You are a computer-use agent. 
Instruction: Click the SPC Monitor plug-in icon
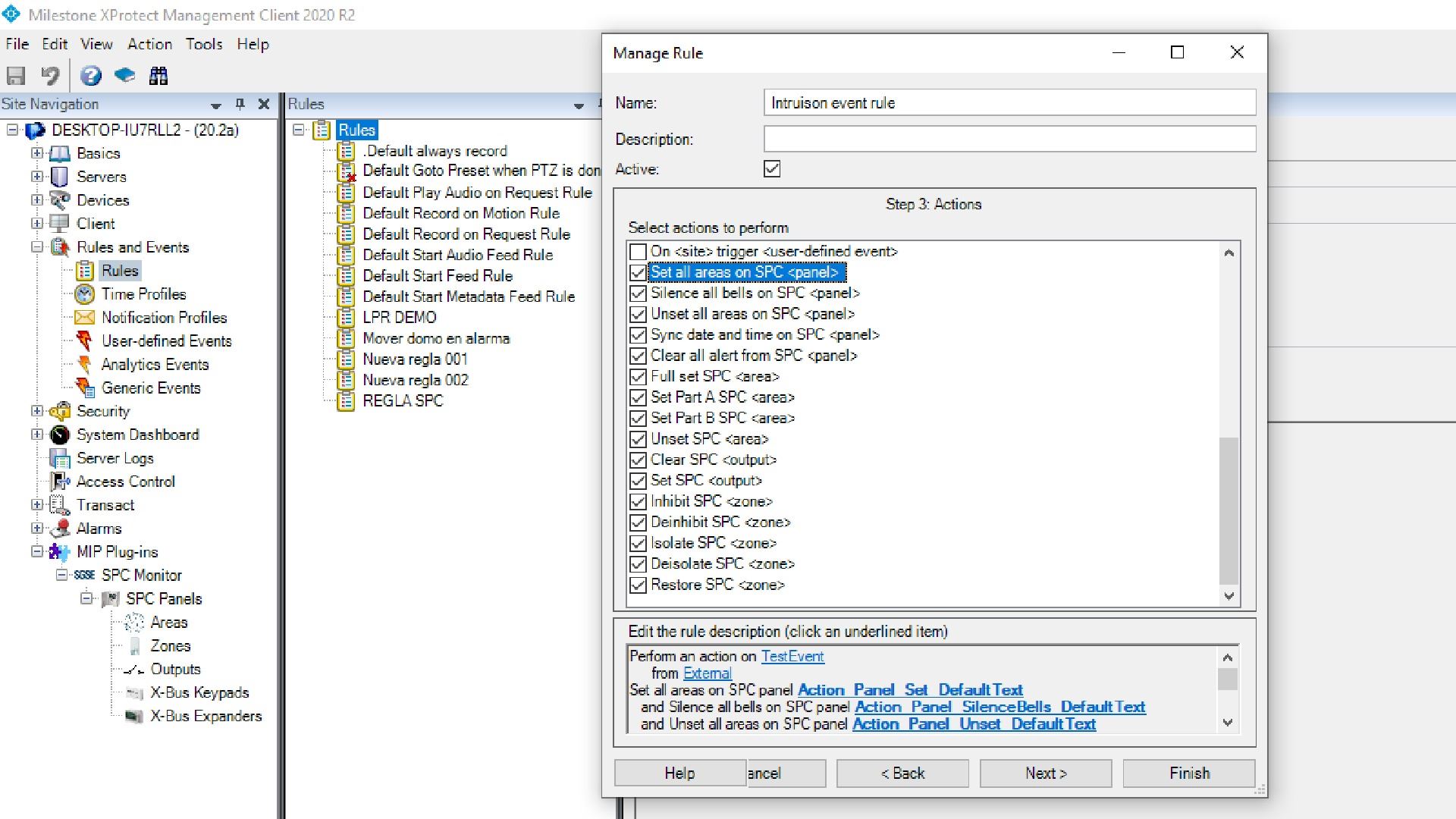[85, 576]
